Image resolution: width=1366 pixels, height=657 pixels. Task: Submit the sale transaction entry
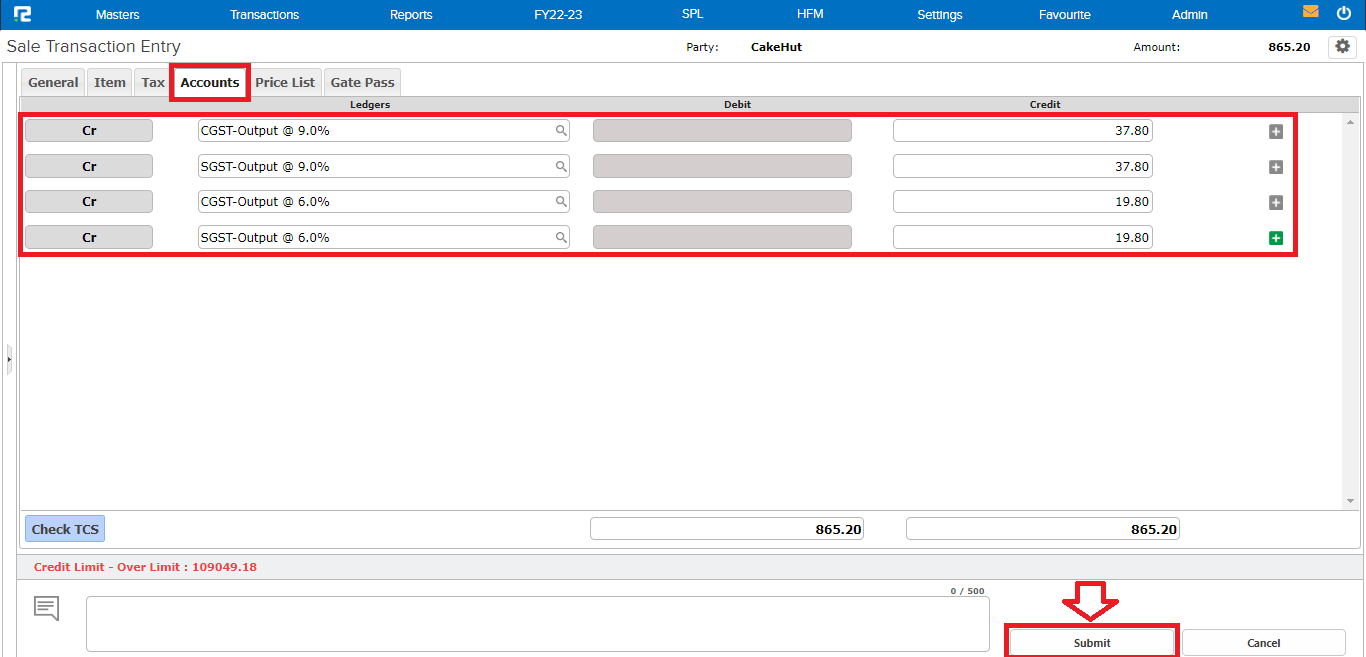(1090, 642)
